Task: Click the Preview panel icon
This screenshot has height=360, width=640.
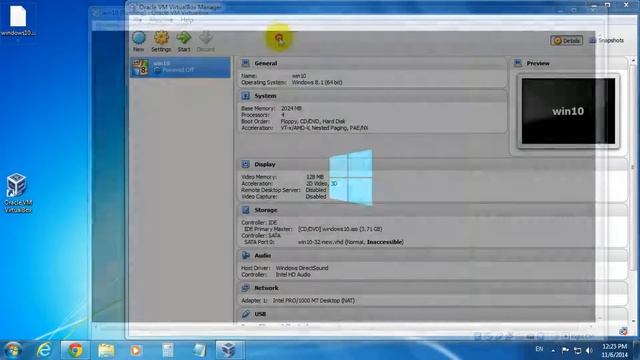Action: click(x=518, y=63)
